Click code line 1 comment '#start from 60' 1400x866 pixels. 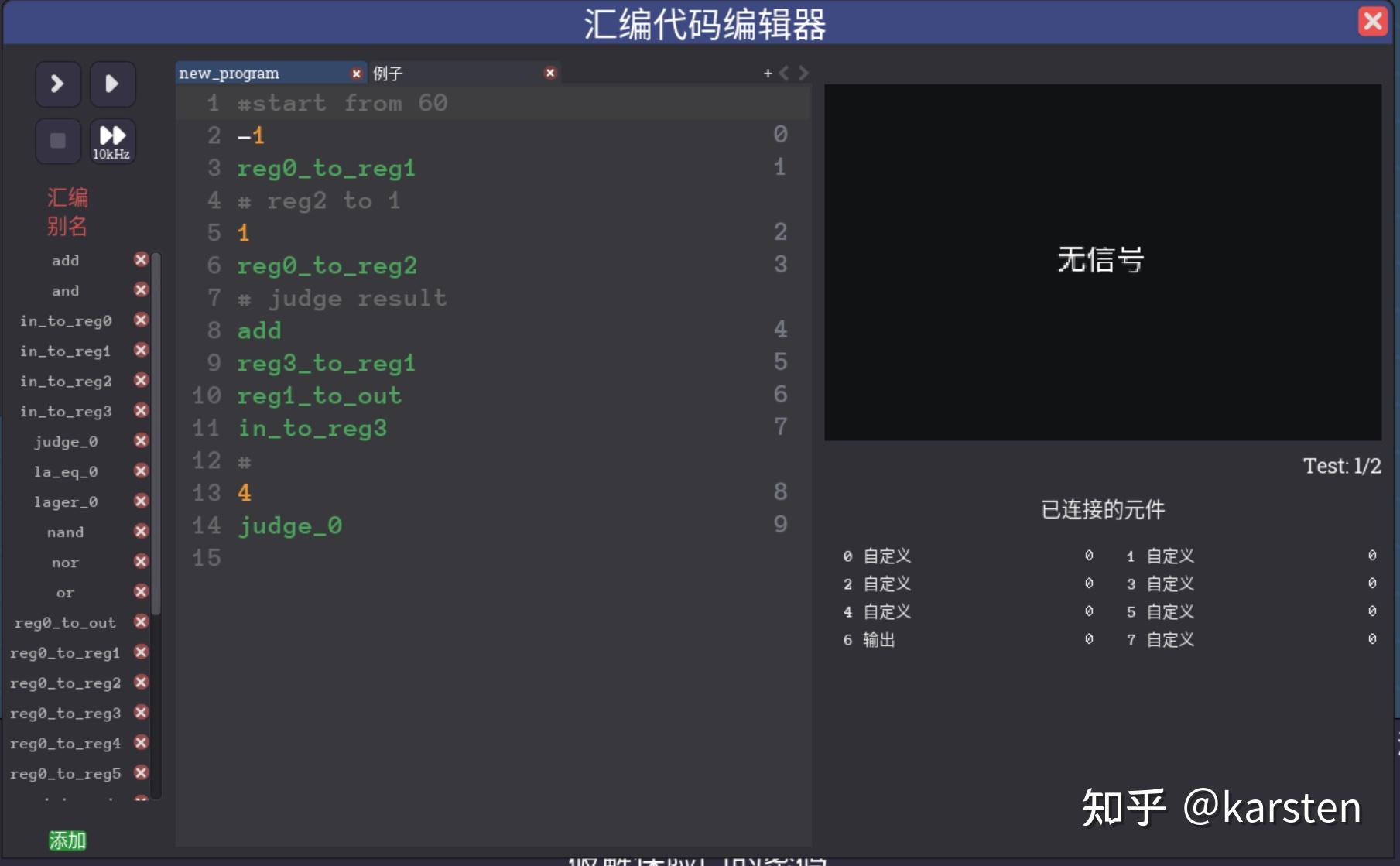pos(342,103)
